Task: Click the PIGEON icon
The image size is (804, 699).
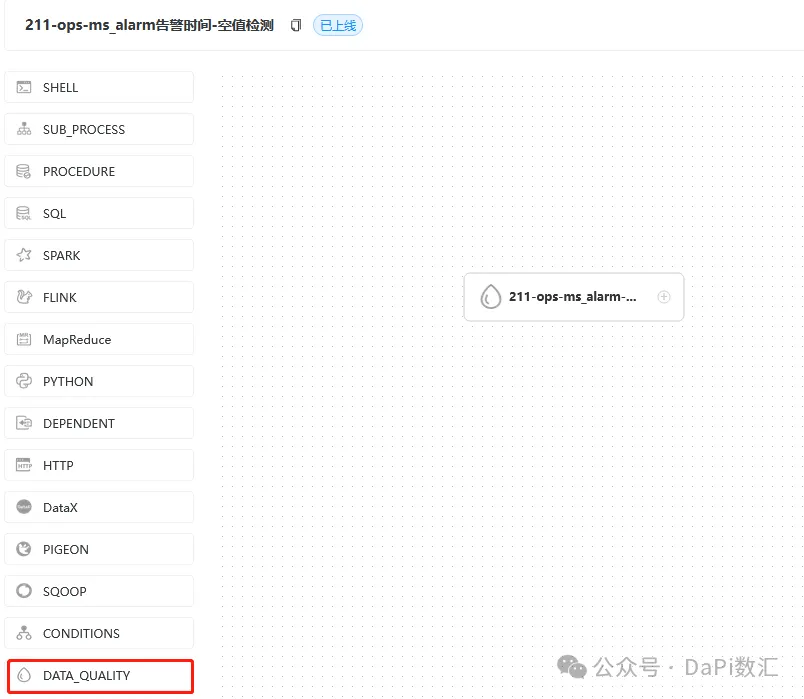Action: (24, 549)
